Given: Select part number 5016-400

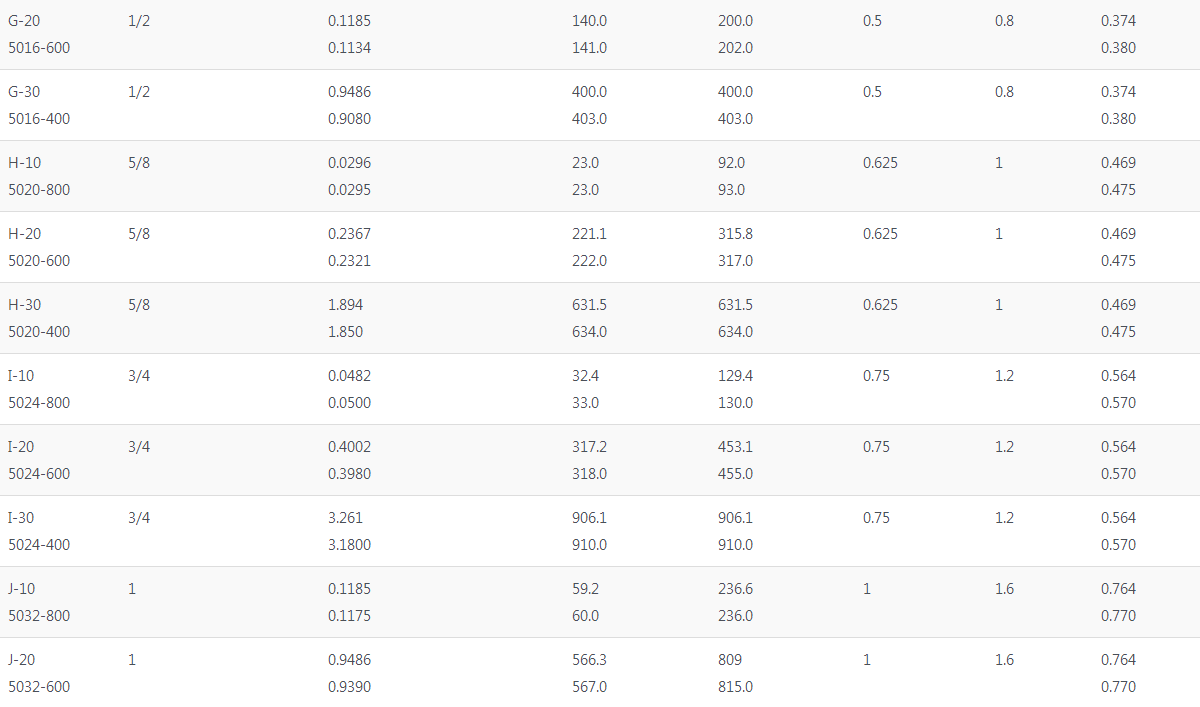Looking at the screenshot, I should point(39,119).
